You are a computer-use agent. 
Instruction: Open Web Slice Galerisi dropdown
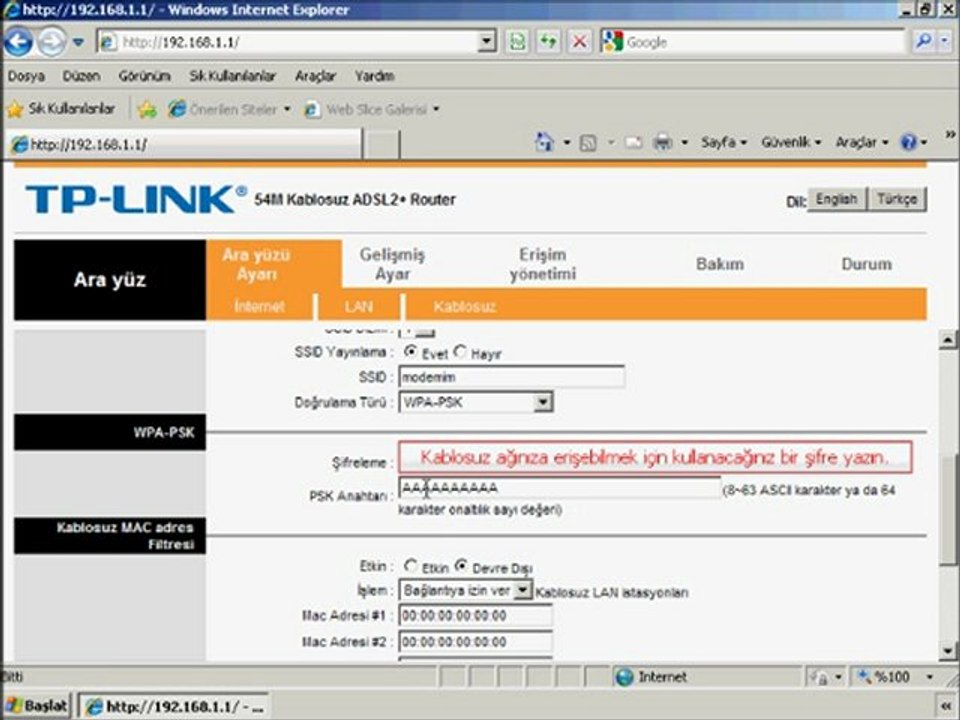click(372, 110)
